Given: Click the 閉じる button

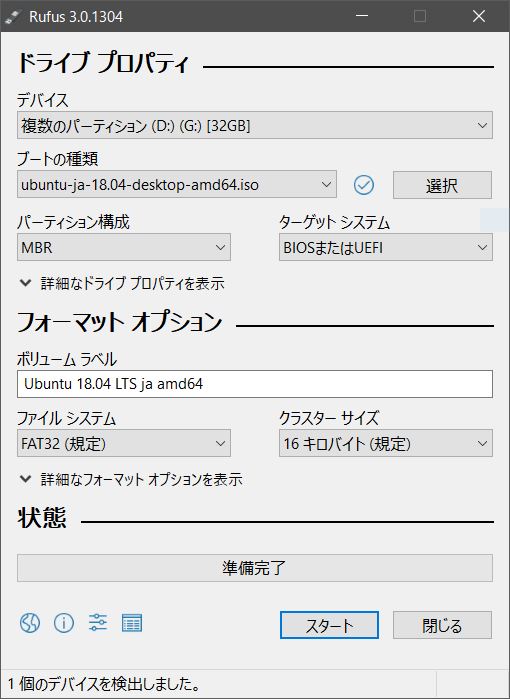Looking at the screenshot, I should (x=442, y=625).
